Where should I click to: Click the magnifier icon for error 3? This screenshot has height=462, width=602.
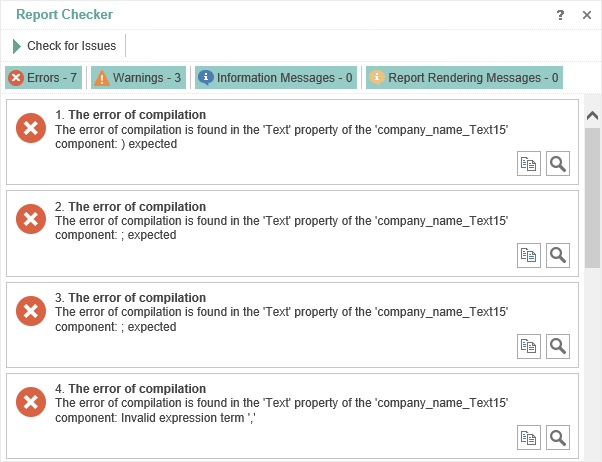[557, 346]
